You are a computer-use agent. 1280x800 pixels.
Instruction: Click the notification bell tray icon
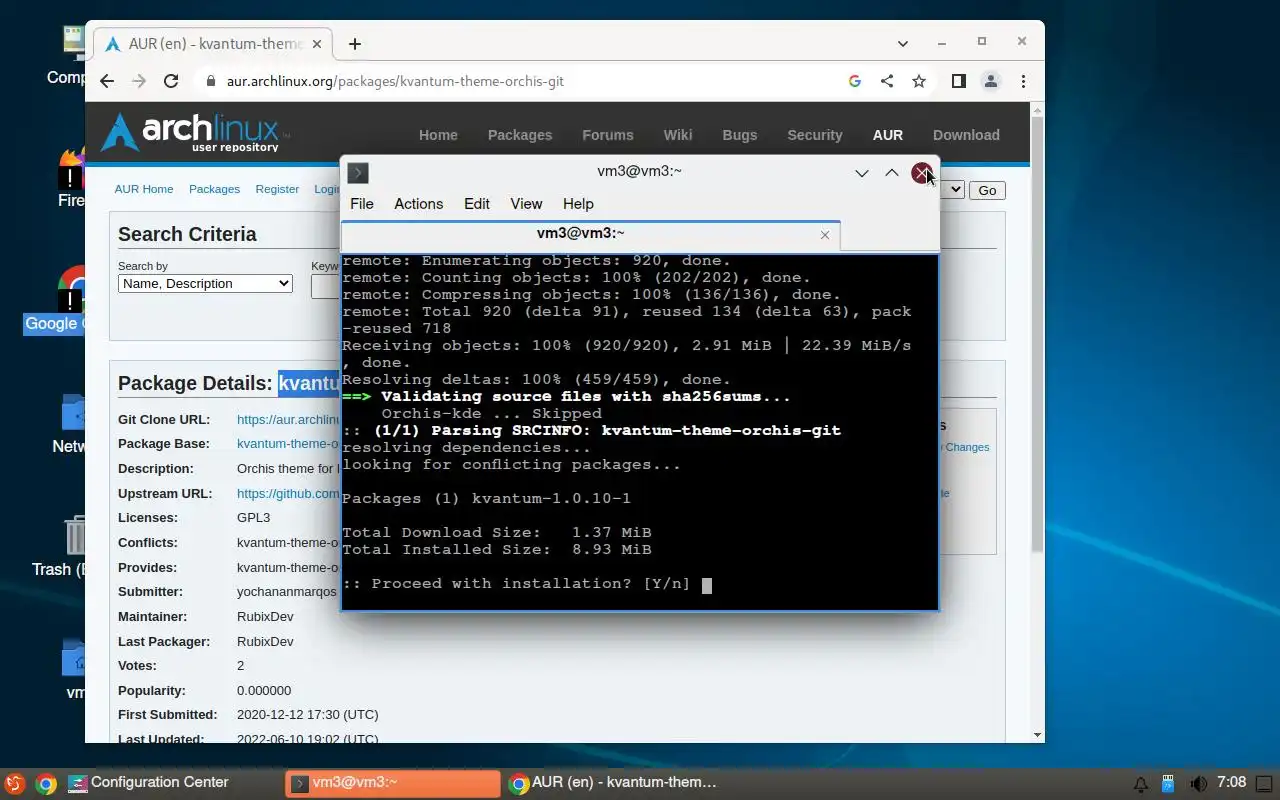(1140, 783)
